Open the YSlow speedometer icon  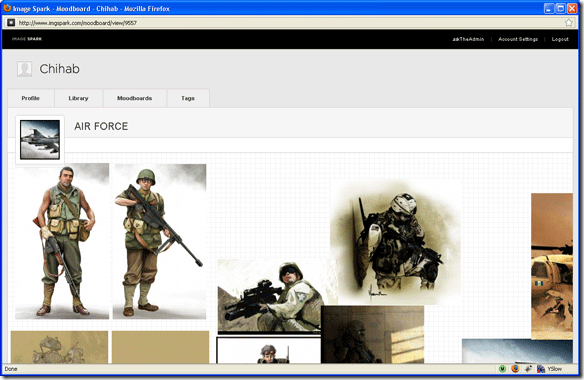(x=541, y=369)
